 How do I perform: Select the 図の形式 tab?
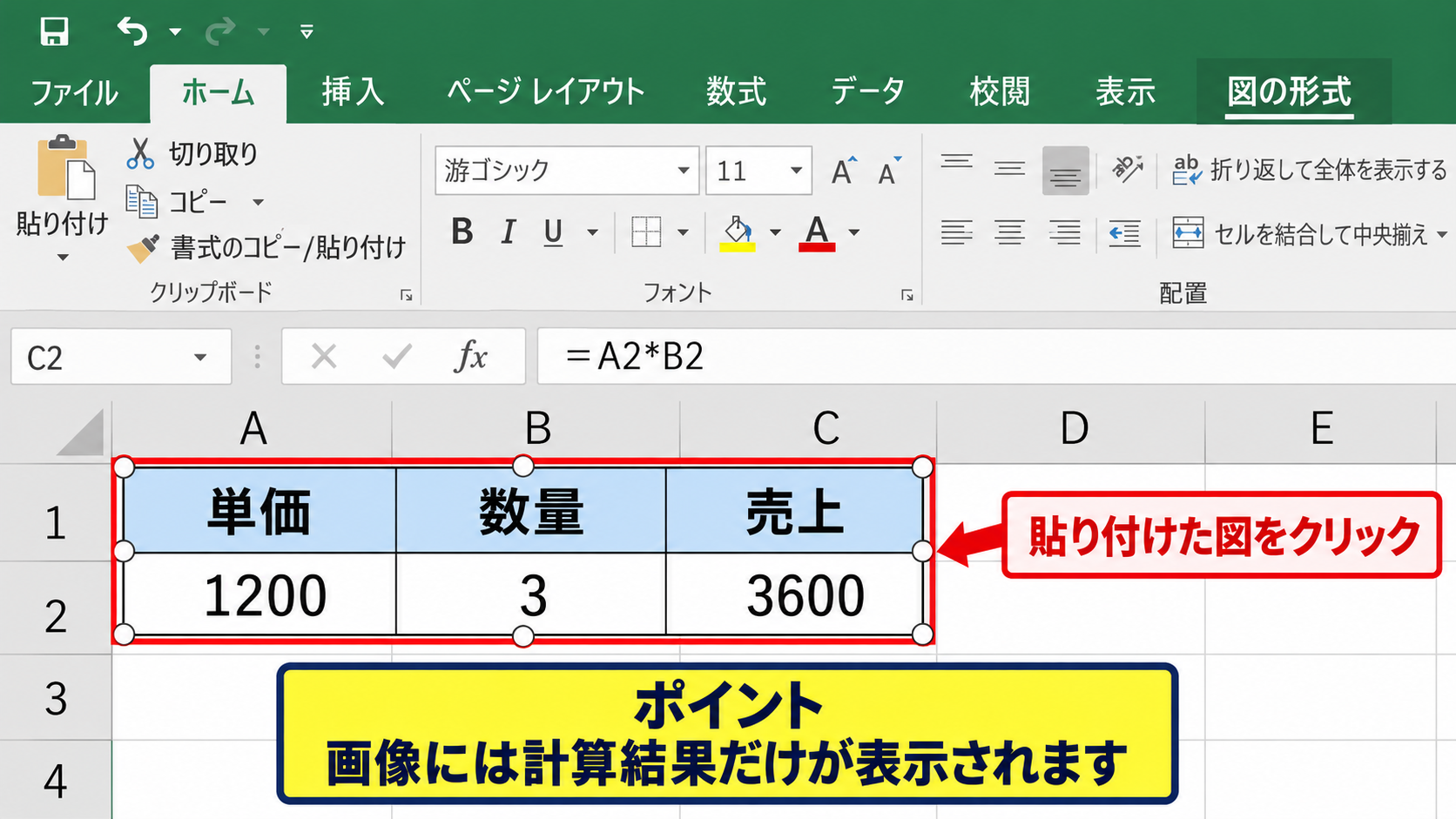[1290, 91]
